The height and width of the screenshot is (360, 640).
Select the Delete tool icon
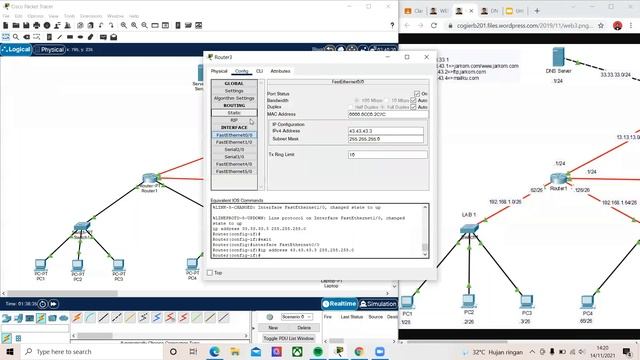click(x=27, y=37)
